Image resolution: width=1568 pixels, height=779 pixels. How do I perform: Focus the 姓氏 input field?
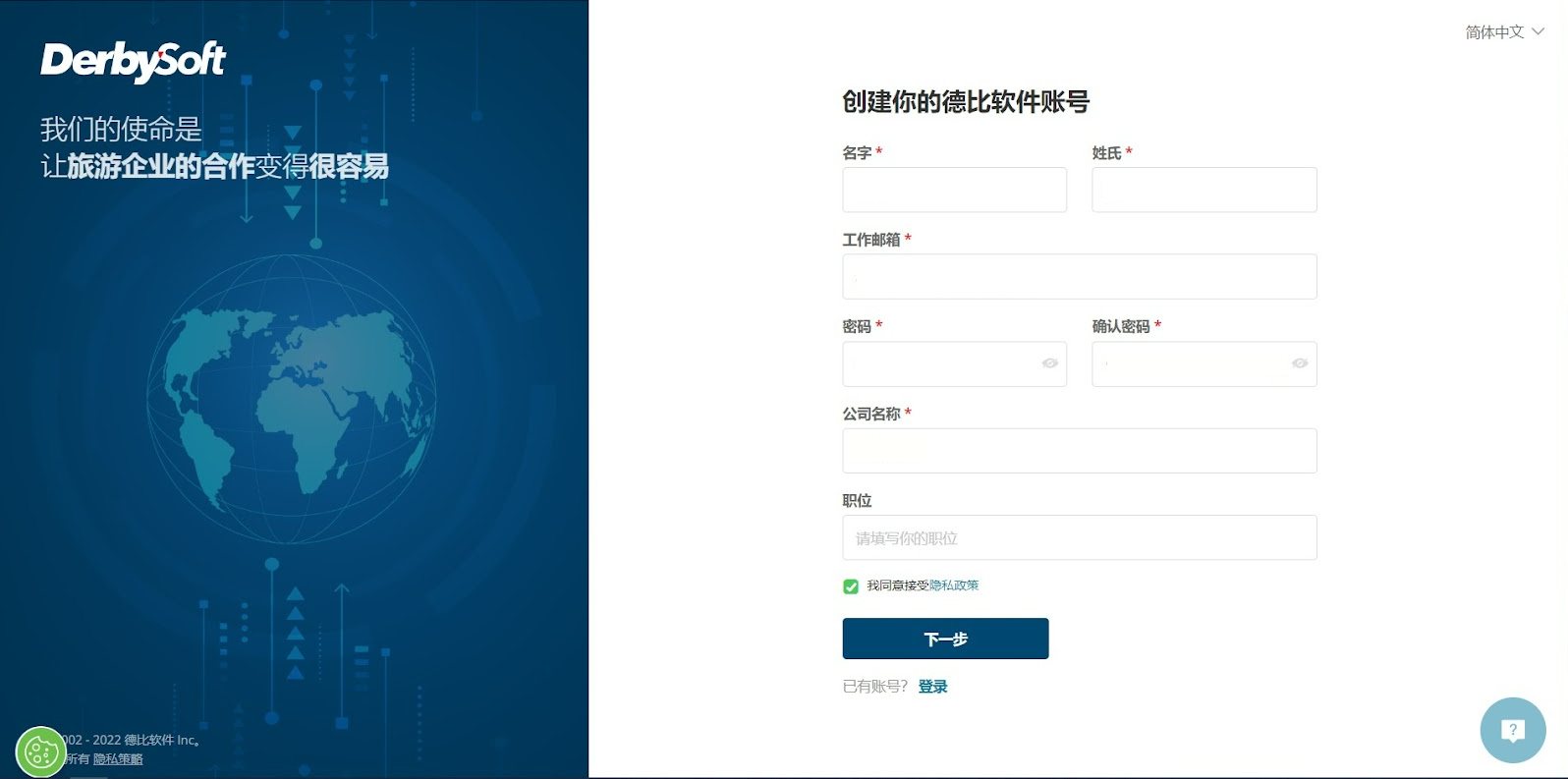coord(1204,190)
